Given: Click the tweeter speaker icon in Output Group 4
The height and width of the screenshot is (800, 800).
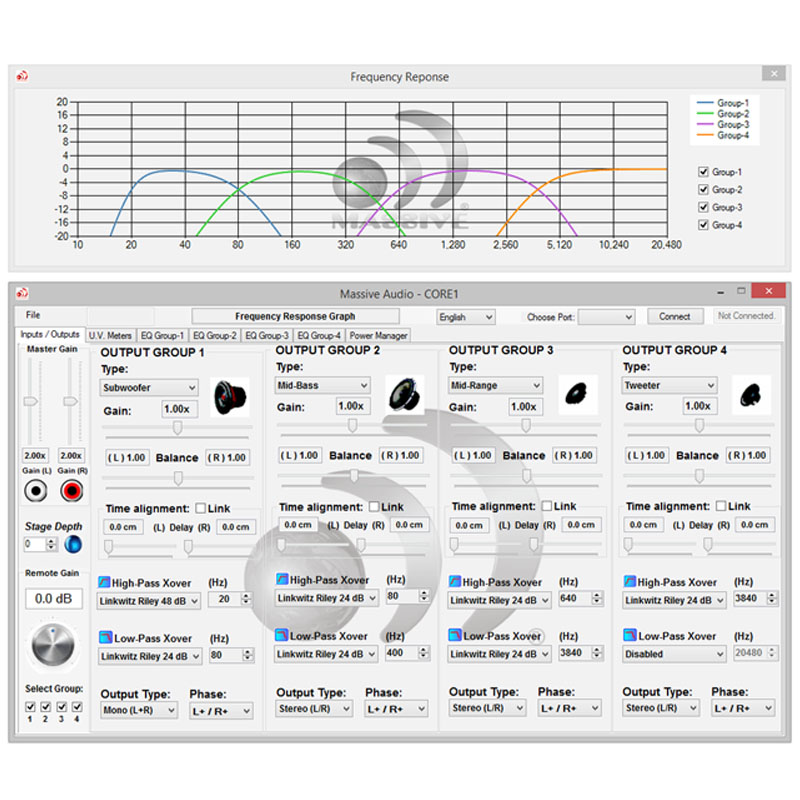Looking at the screenshot, I should pyautogui.click(x=750, y=394).
